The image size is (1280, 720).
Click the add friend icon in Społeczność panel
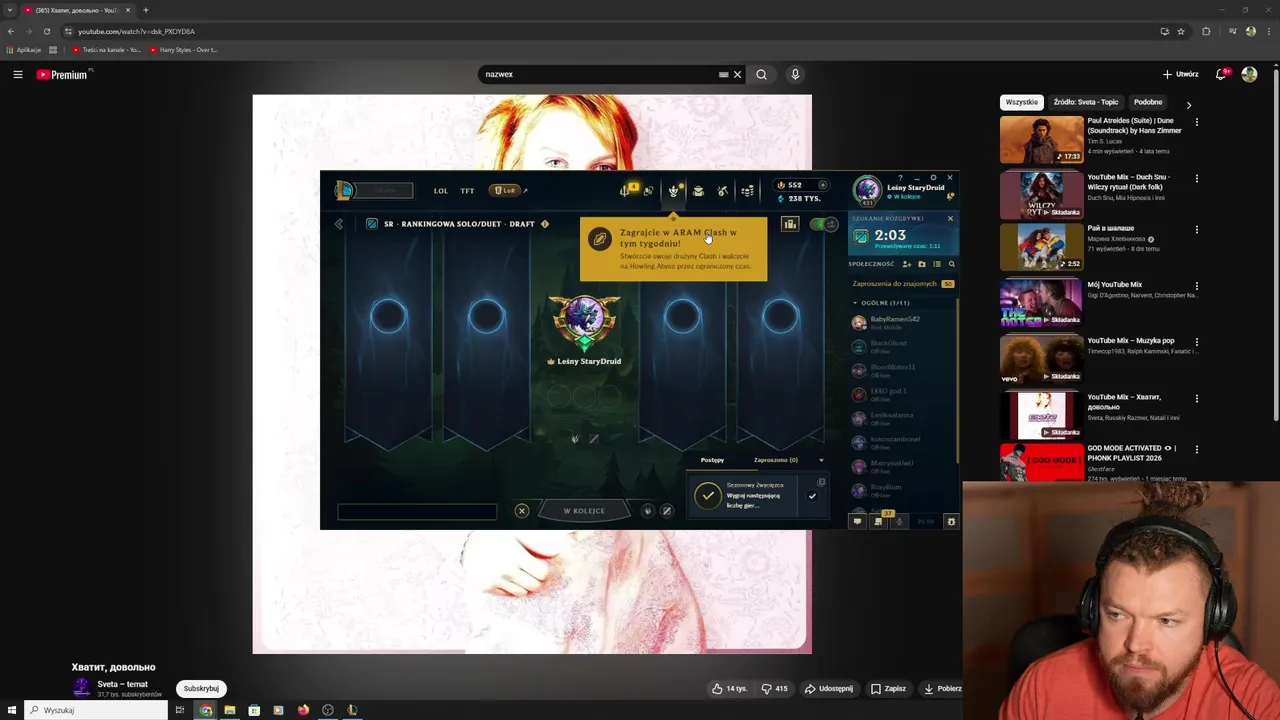point(906,264)
